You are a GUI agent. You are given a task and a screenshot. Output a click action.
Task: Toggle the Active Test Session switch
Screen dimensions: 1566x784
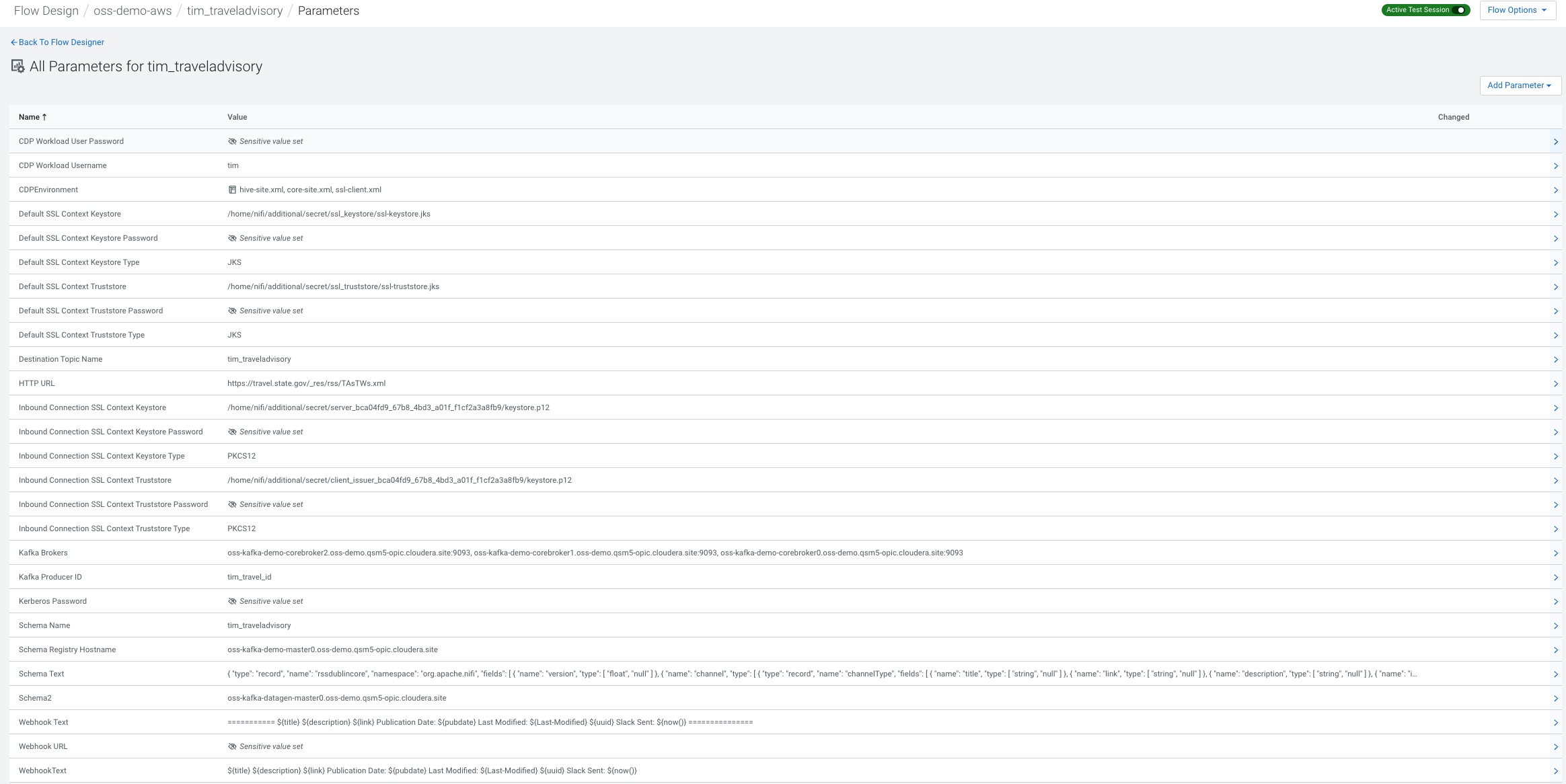pyautogui.click(x=1460, y=10)
